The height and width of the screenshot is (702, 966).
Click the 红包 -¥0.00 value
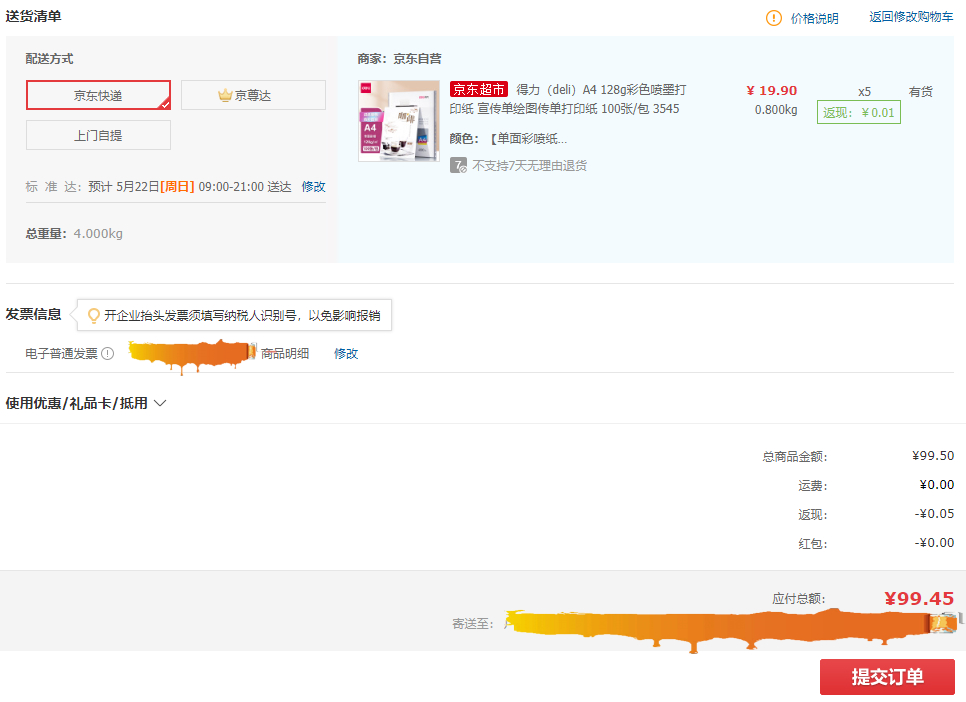[x=934, y=542]
